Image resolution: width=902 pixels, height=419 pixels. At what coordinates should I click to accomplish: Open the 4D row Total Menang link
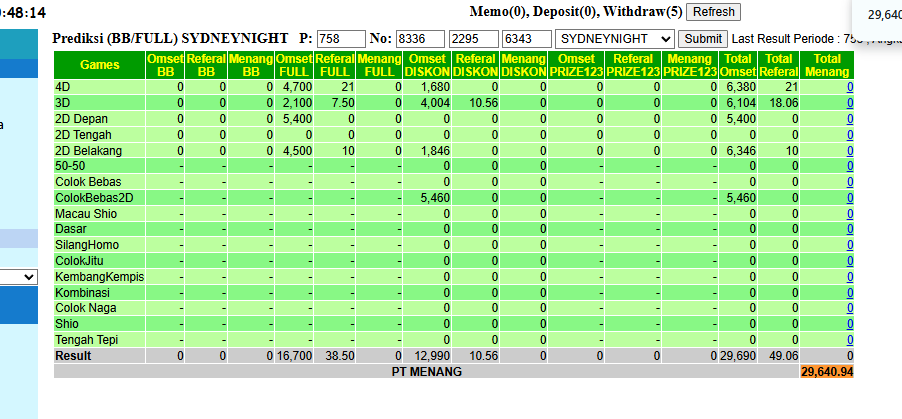coord(850,87)
